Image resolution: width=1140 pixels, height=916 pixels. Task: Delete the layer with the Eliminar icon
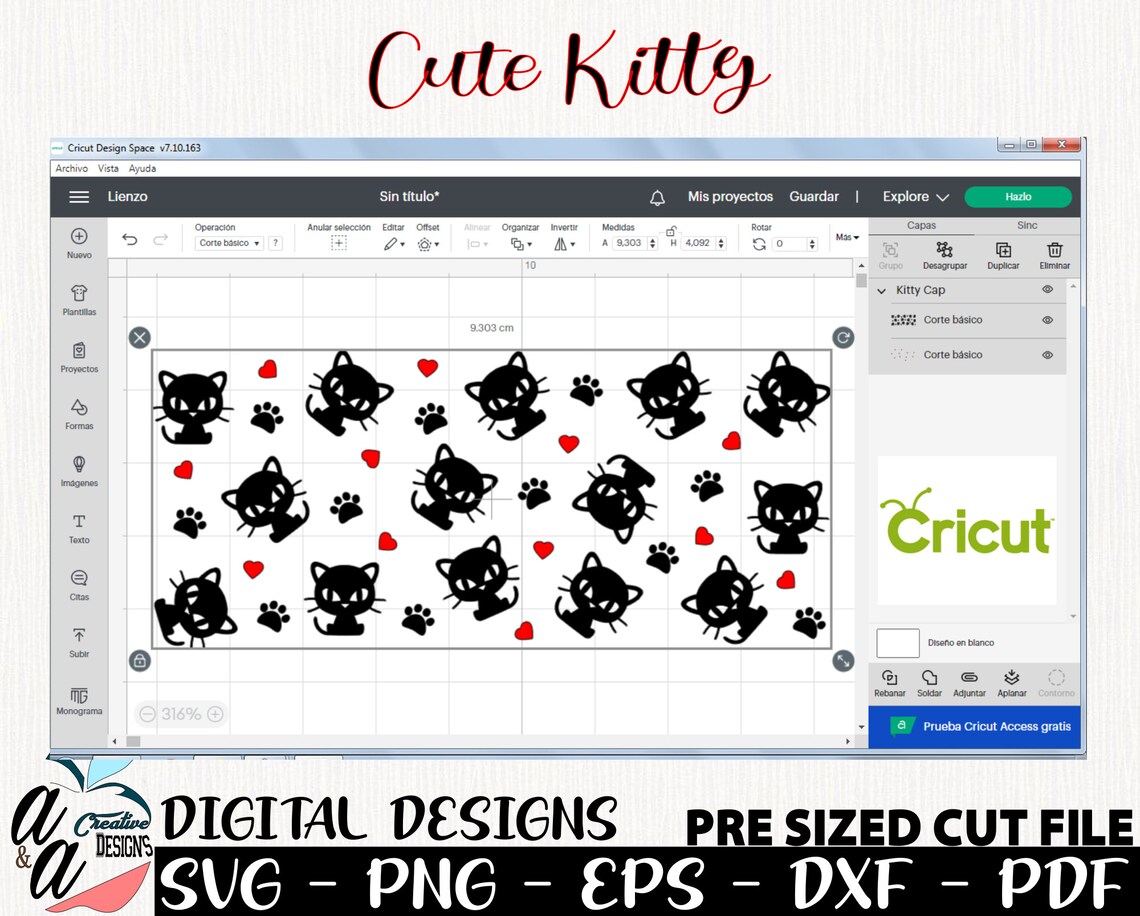coord(1057,252)
